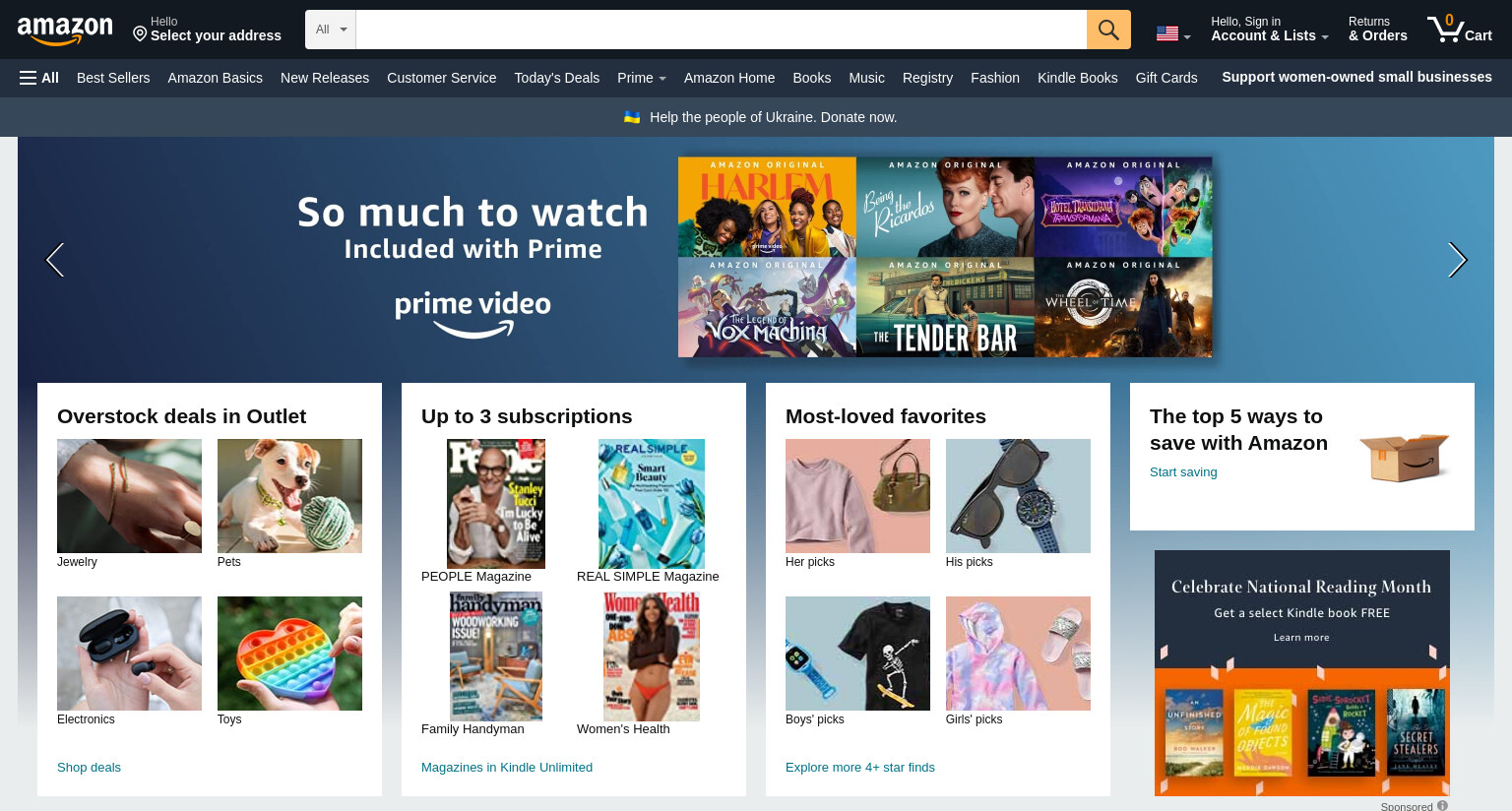Open Harlem show thumbnail
The image size is (1512, 811).
coord(767,207)
